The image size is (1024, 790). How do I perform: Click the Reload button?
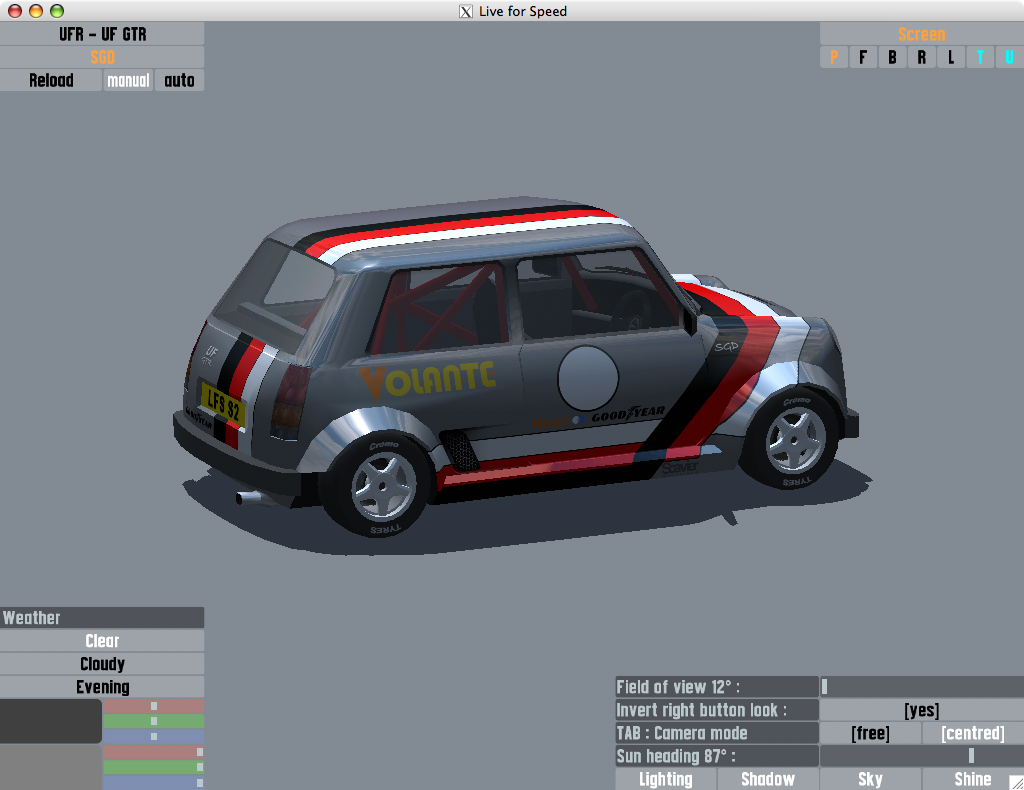point(51,80)
